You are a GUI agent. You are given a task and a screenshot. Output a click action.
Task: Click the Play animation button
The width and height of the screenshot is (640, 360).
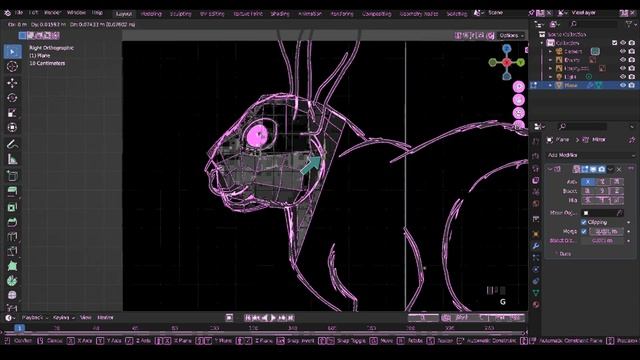tap(273, 318)
